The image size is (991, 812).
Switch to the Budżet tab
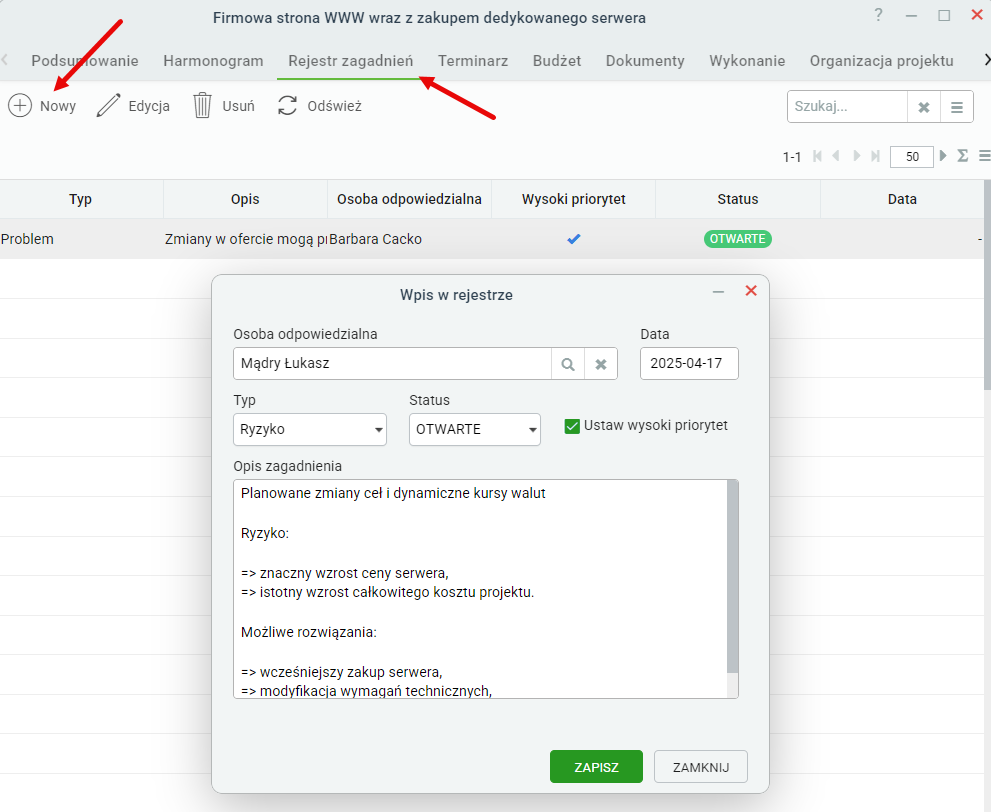click(557, 61)
